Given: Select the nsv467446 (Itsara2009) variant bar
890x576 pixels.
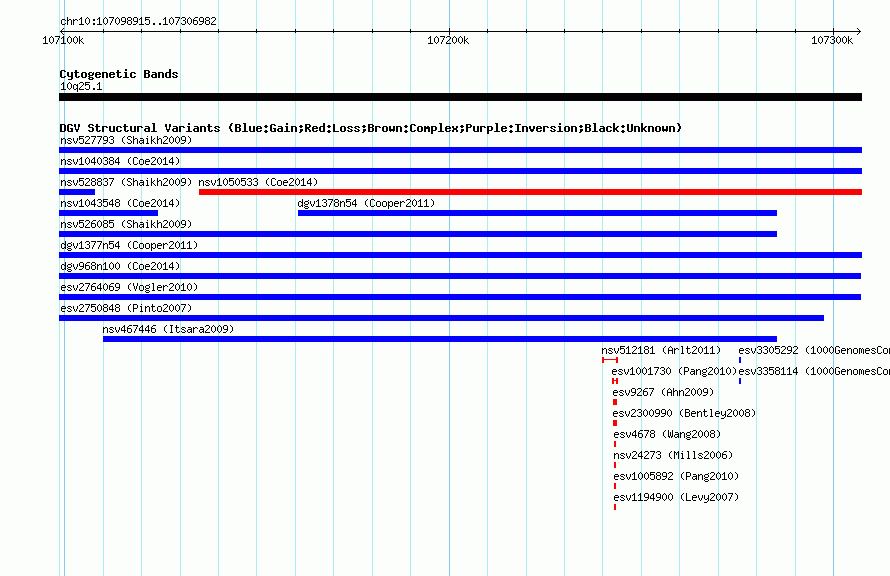Looking at the screenshot, I should (x=440, y=339).
